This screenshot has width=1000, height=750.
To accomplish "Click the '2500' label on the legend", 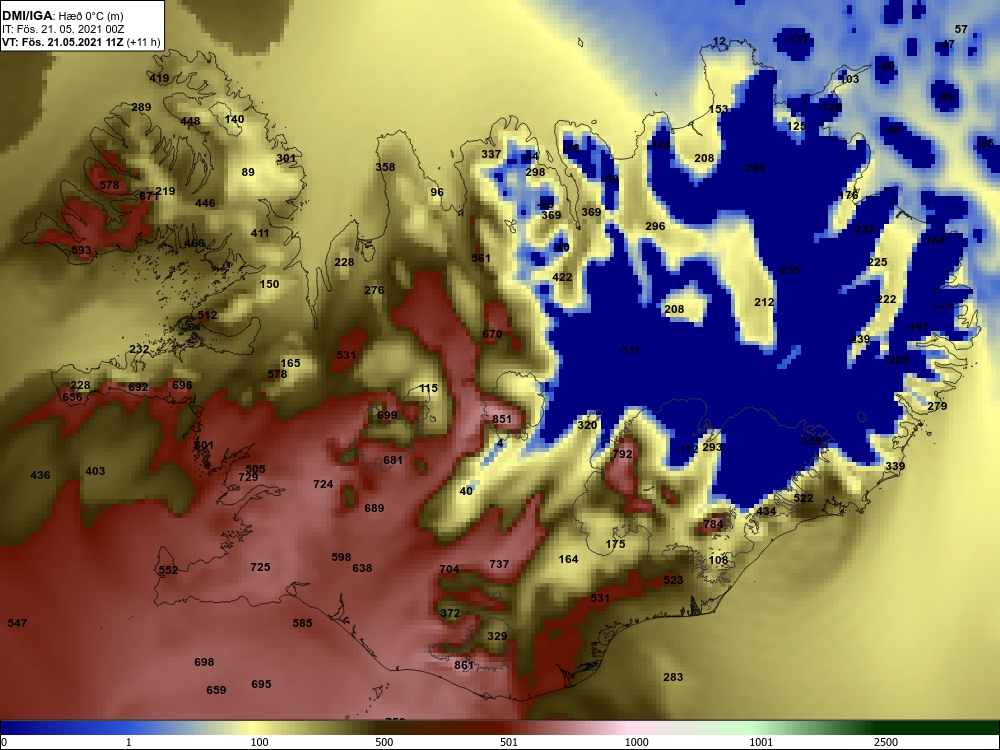I will (x=886, y=742).
